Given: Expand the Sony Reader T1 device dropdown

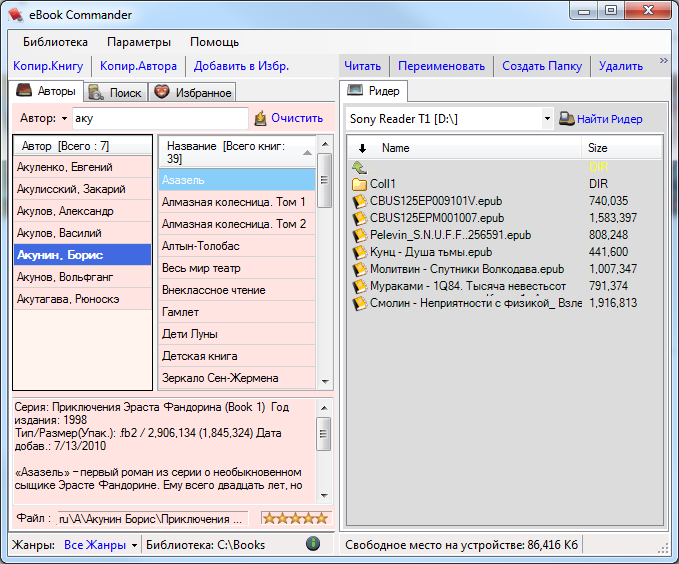Looking at the screenshot, I should tap(547, 119).
